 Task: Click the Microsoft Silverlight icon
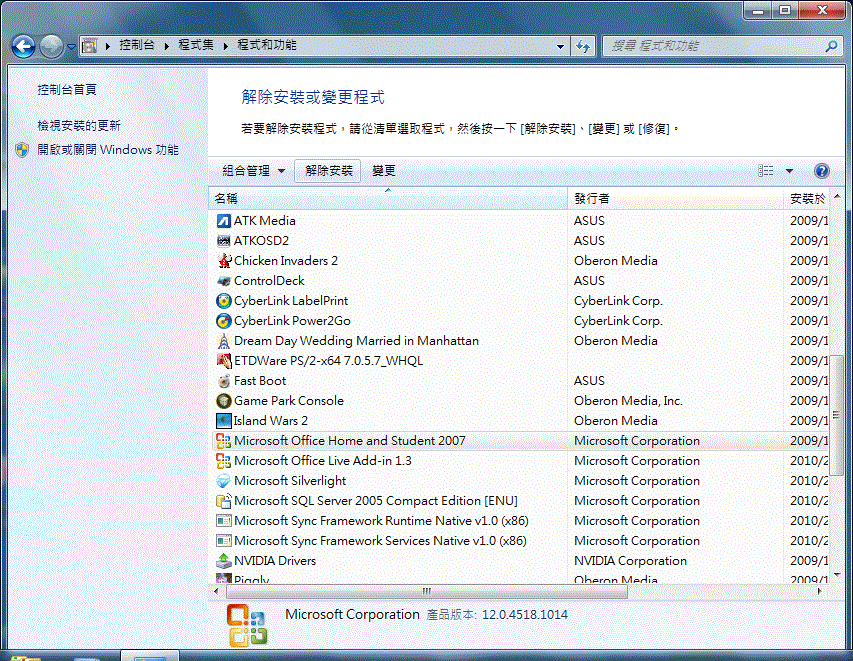pyautogui.click(x=224, y=481)
